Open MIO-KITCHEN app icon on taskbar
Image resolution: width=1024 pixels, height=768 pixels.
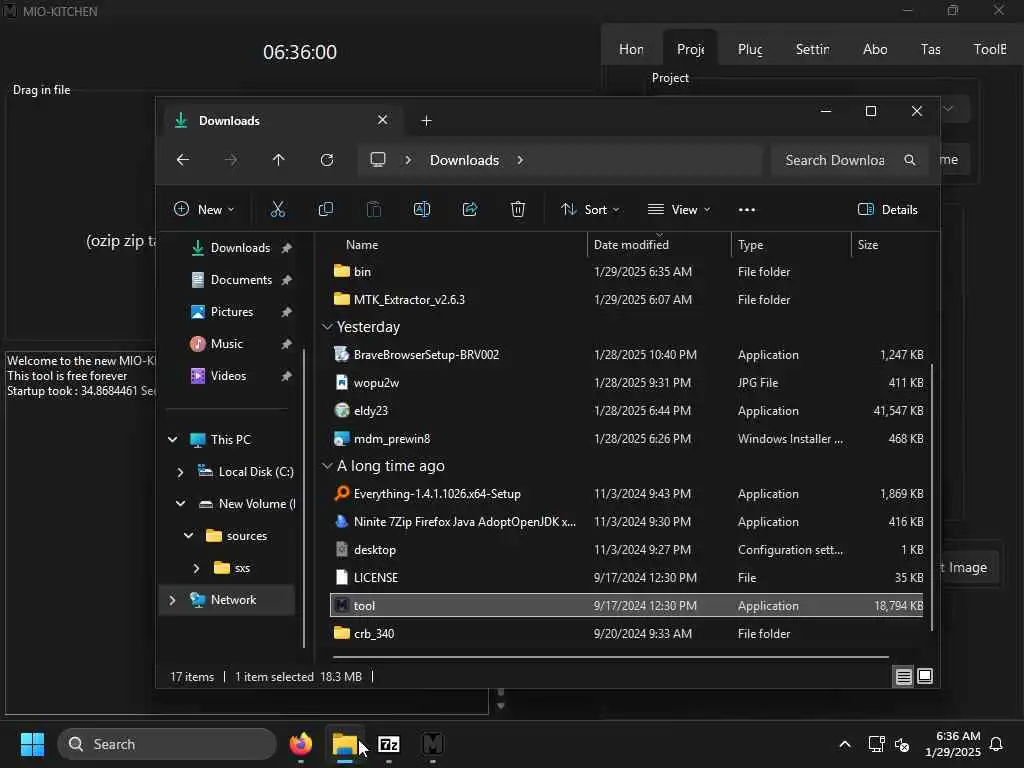pos(432,744)
